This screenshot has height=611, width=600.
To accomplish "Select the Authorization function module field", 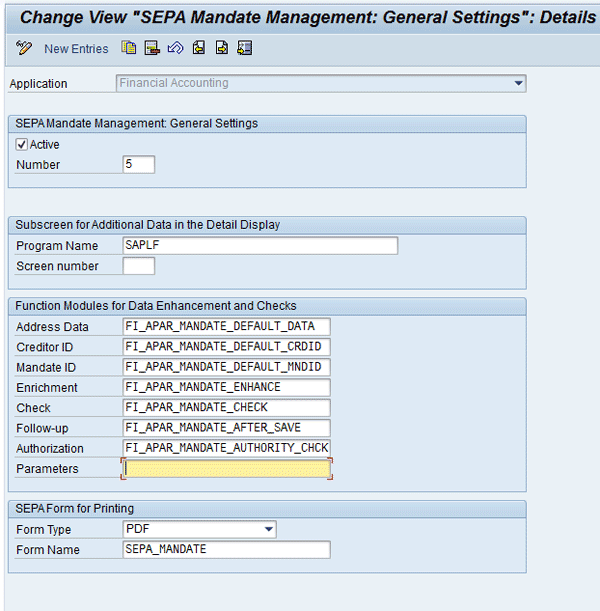I will [225, 448].
